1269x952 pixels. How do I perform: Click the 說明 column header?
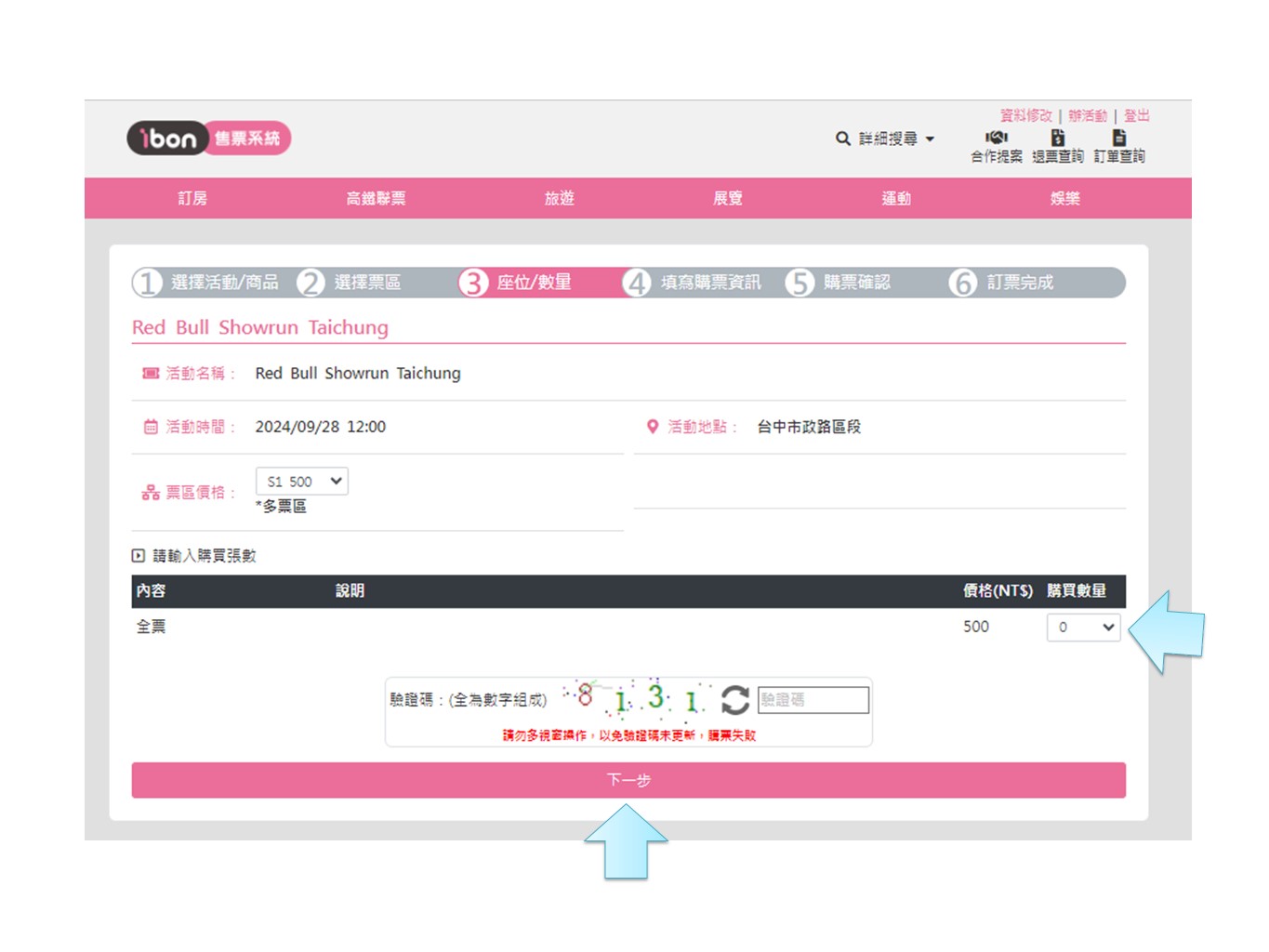coord(350,590)
